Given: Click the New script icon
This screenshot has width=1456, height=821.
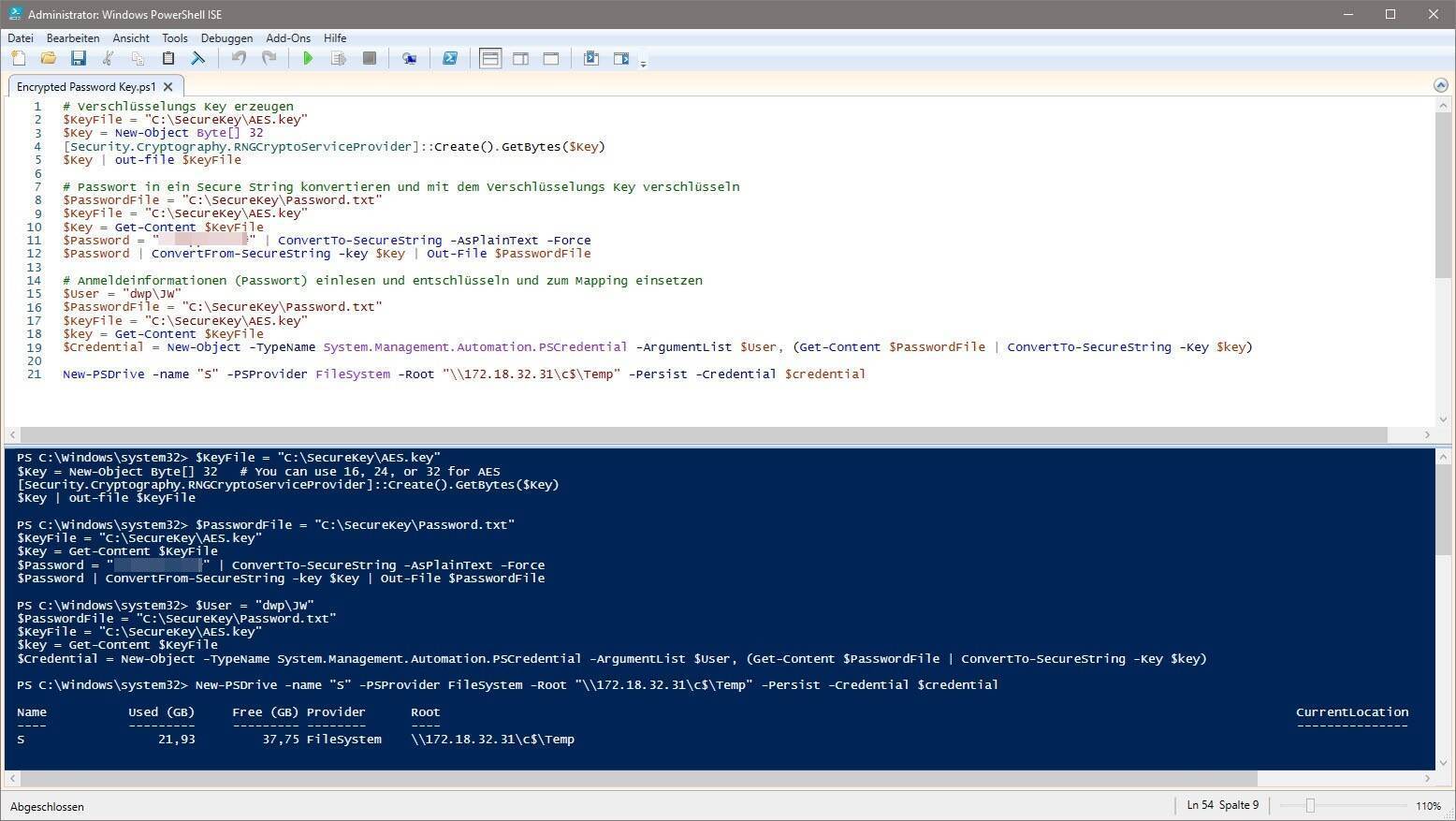Looking at the screenshot, I should [x=19, y=59].
